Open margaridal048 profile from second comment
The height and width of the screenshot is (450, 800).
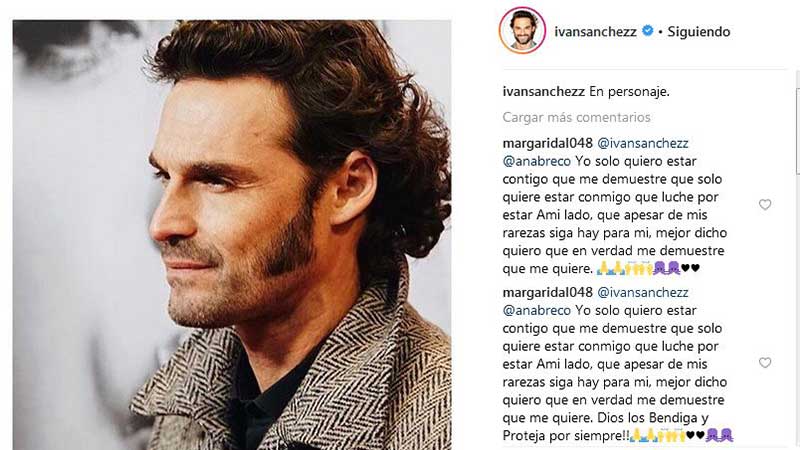click(x=547, y=292)
